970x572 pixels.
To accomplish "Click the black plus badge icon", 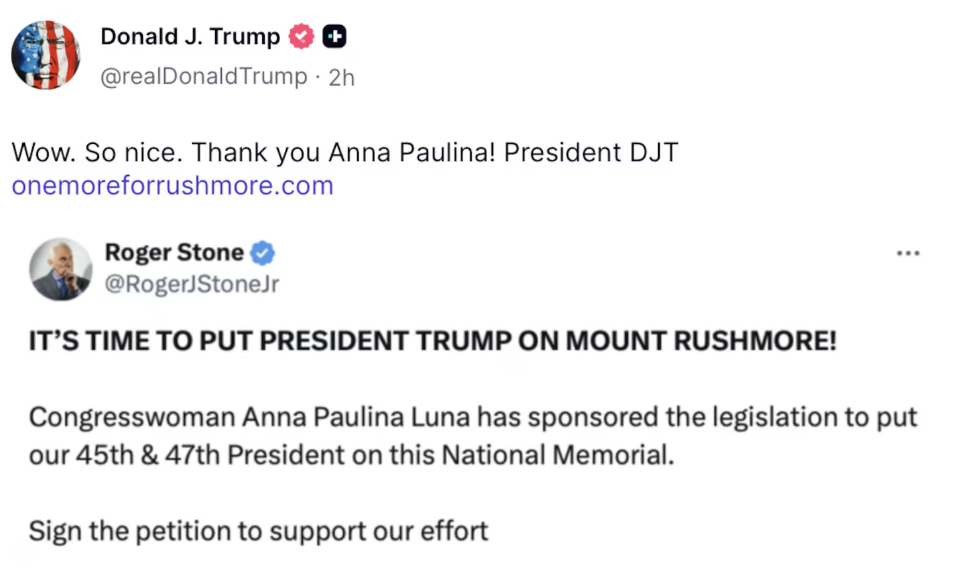I will pos(335,37).
